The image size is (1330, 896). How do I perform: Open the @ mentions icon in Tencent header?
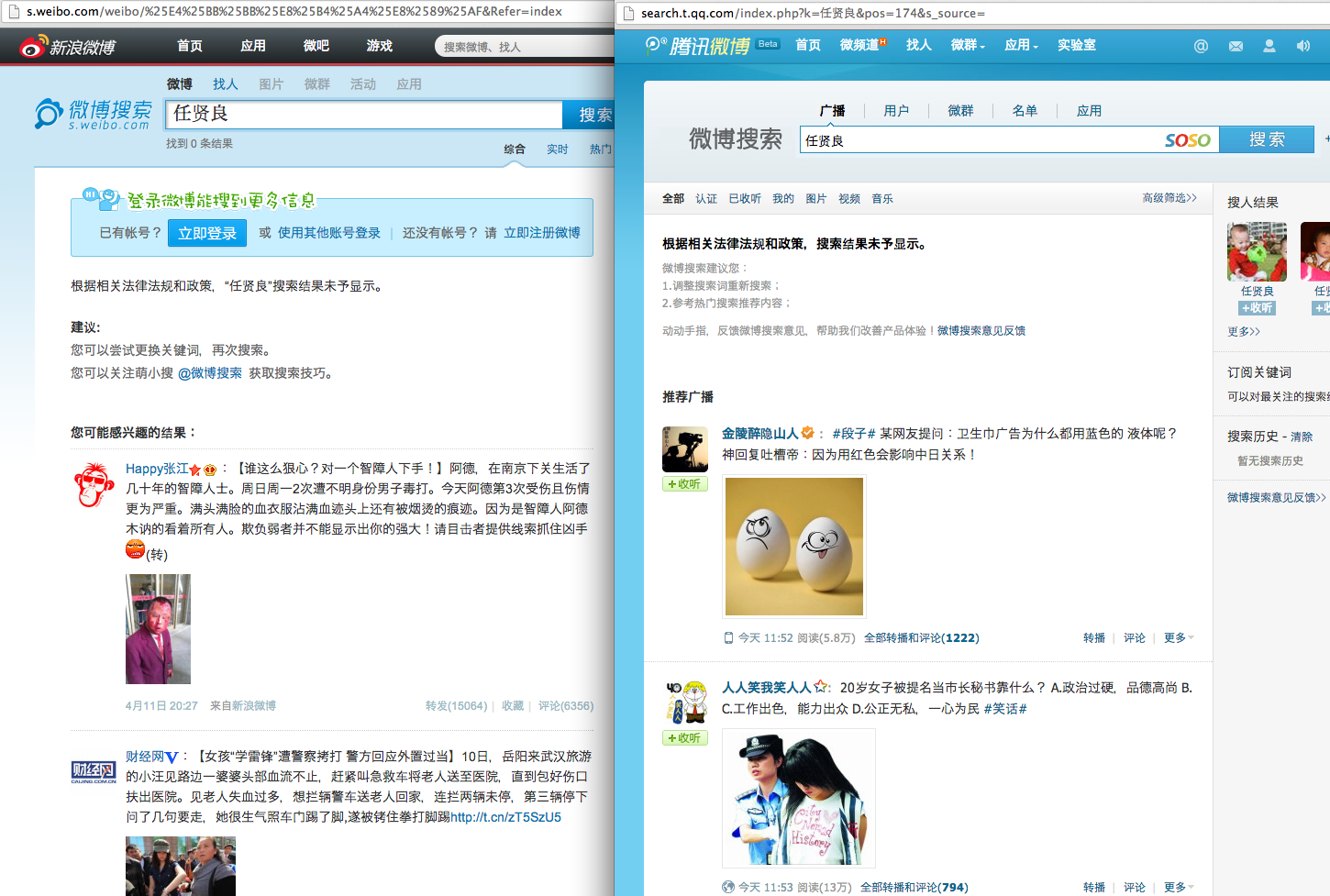click(1201, 46)
